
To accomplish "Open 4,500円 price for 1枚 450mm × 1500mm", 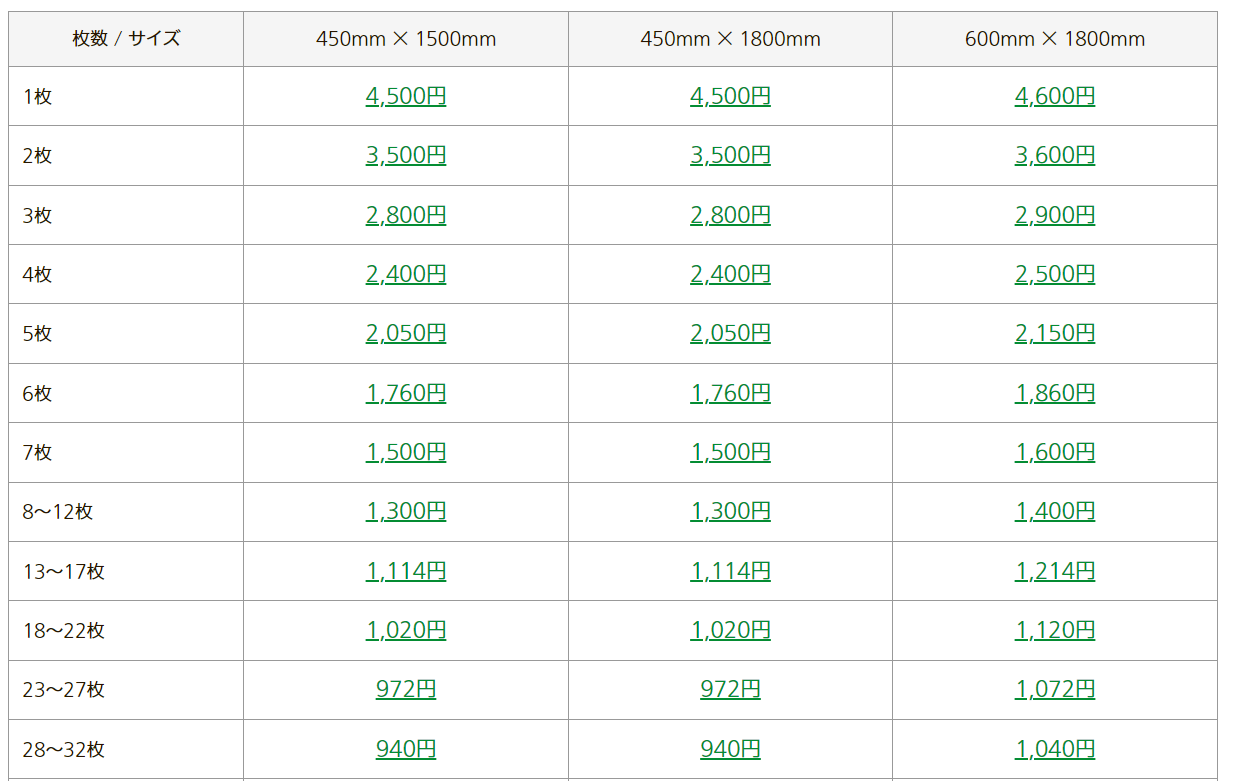I will pyautogui.click(x=406, y=96).
